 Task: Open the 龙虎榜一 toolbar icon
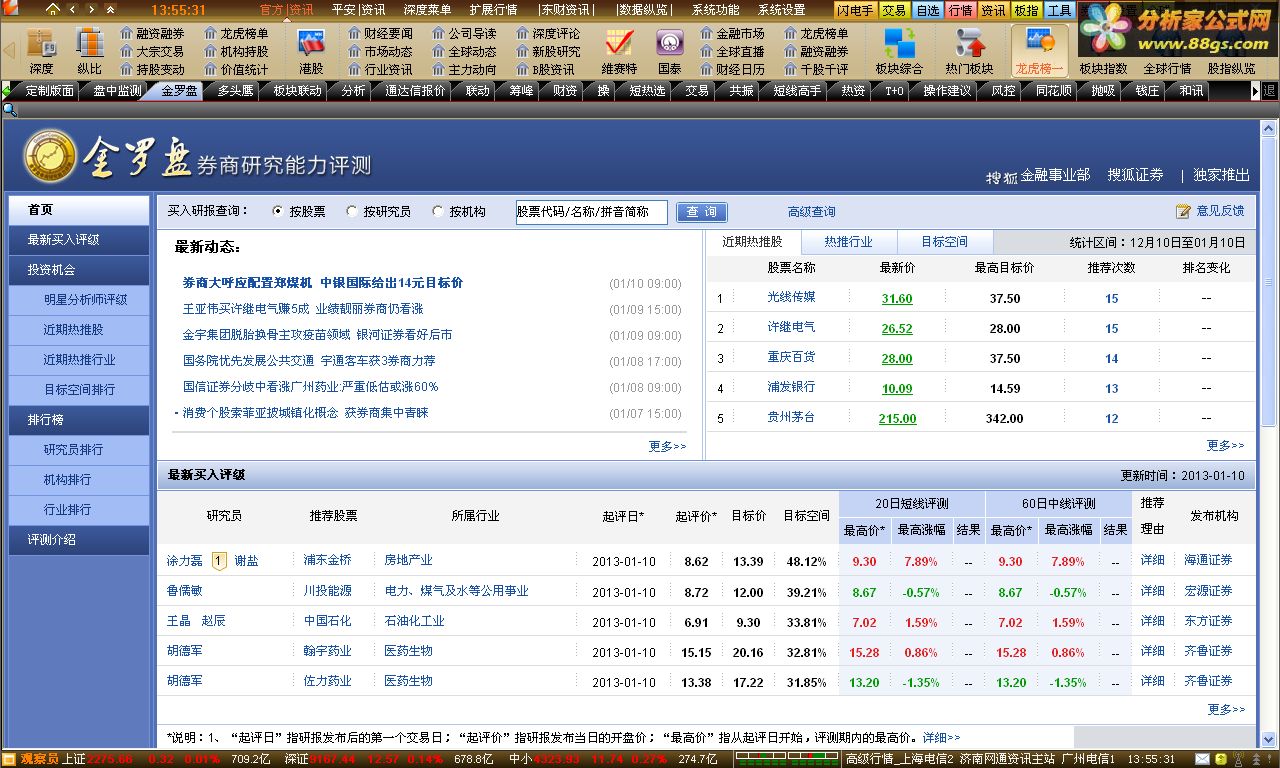[x=1039, y=50]
